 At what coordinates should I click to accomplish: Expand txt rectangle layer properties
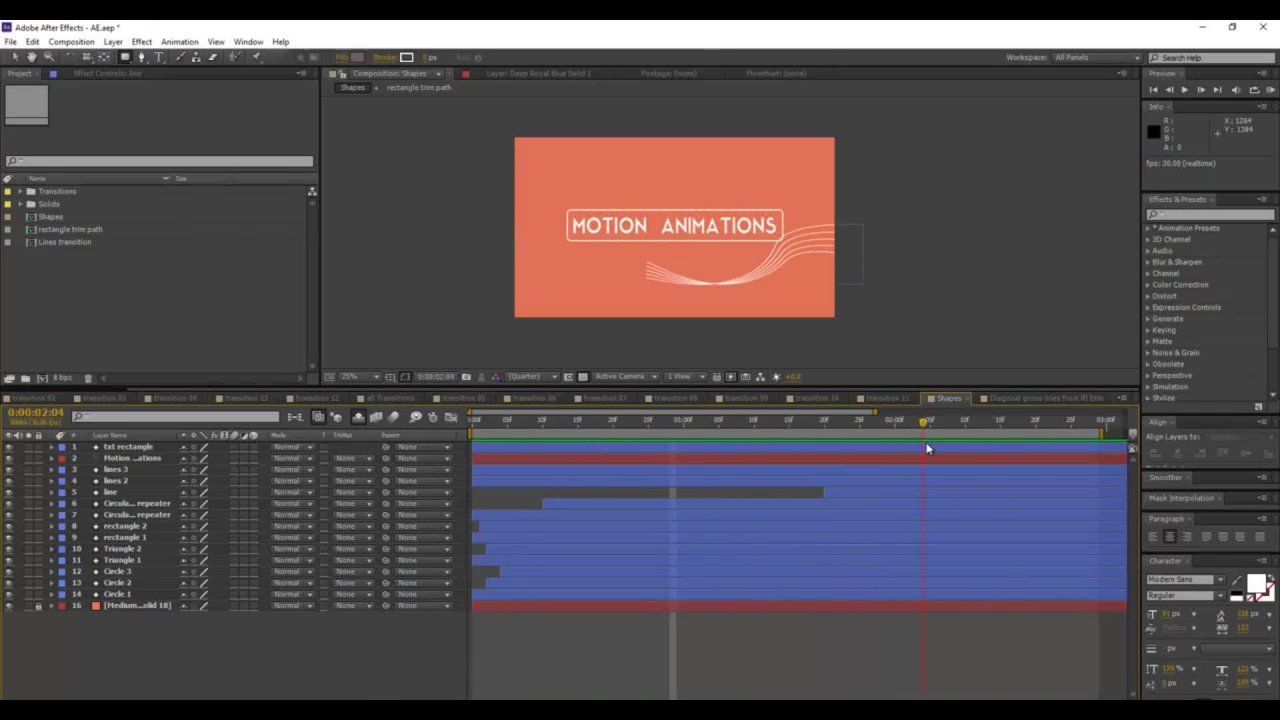coord(51,447)
